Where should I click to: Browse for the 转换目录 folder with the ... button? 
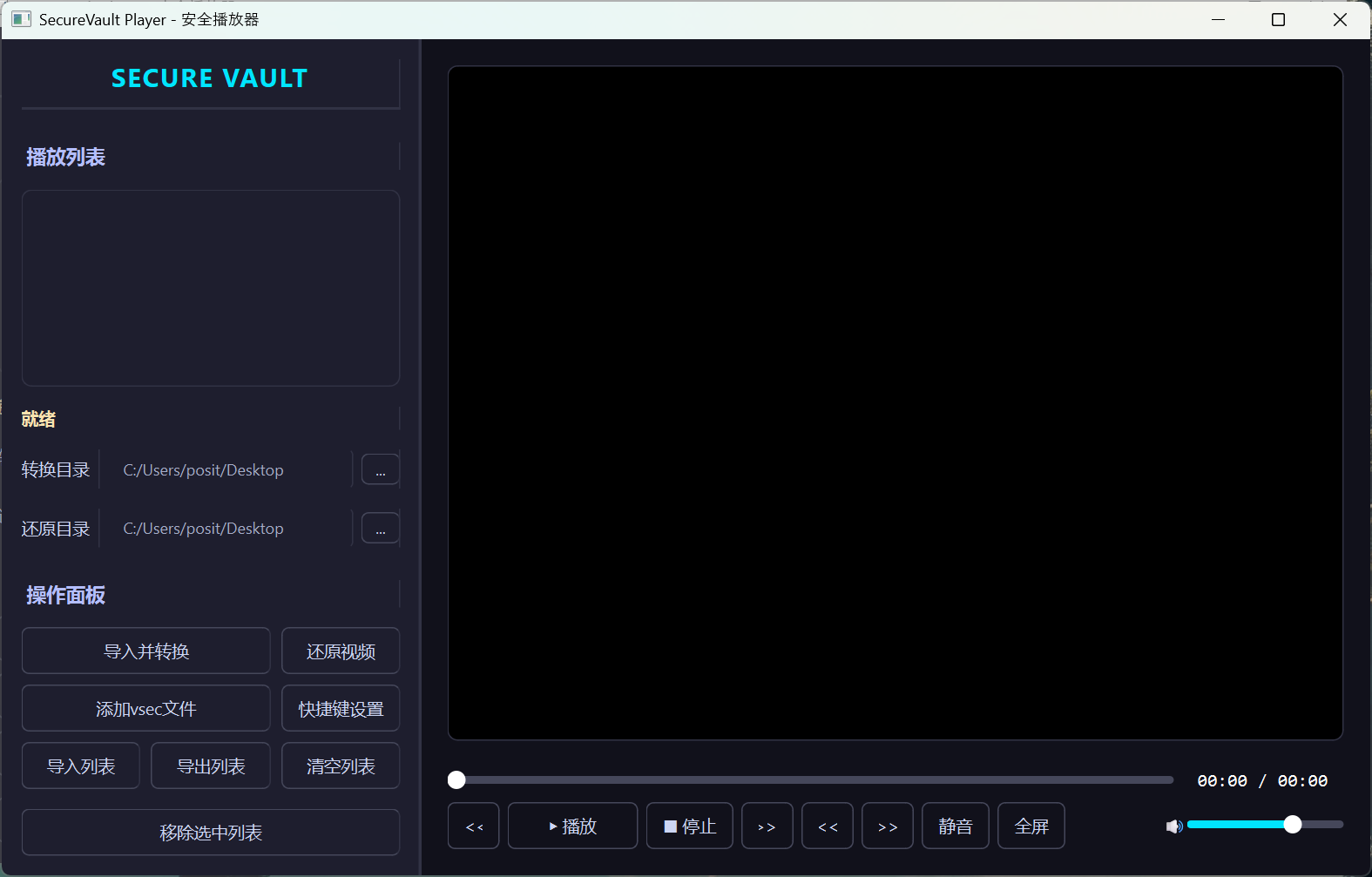pos(381,469)
